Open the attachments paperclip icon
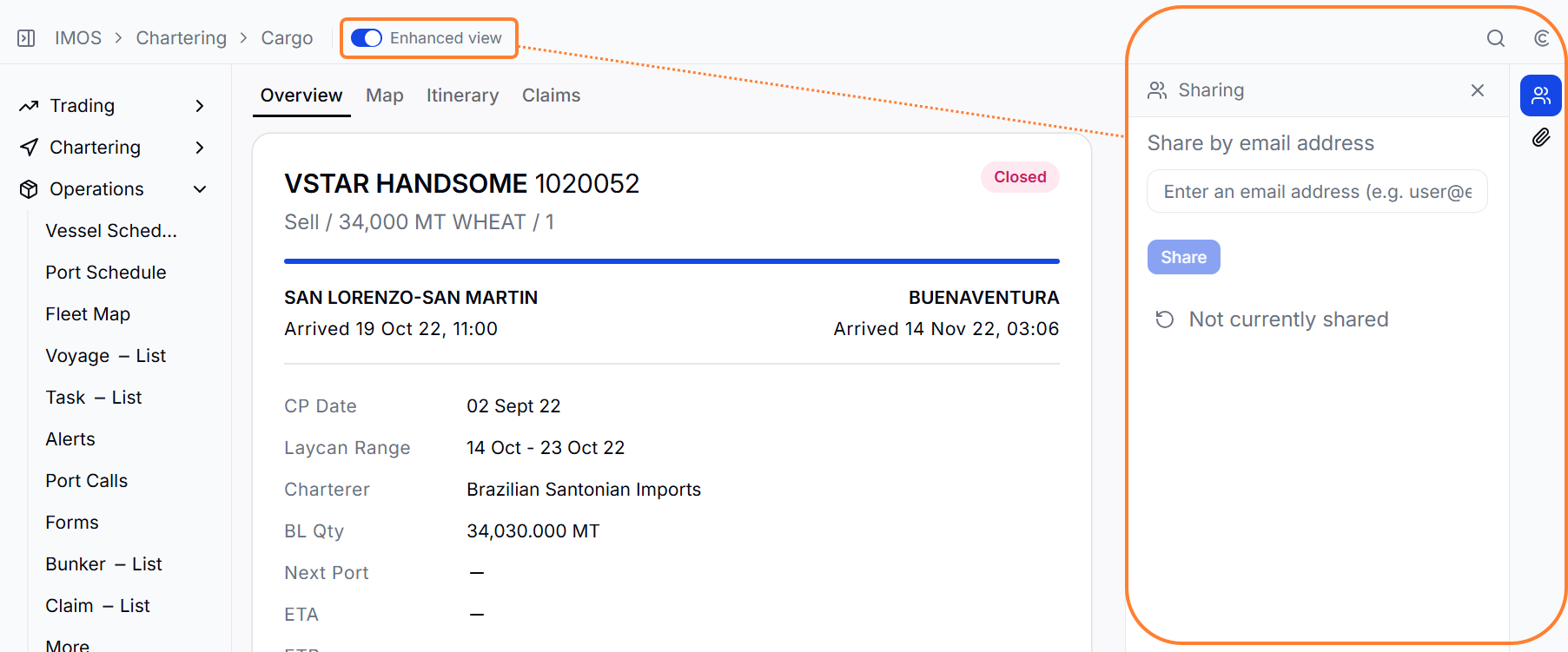 pos(1540,137)
